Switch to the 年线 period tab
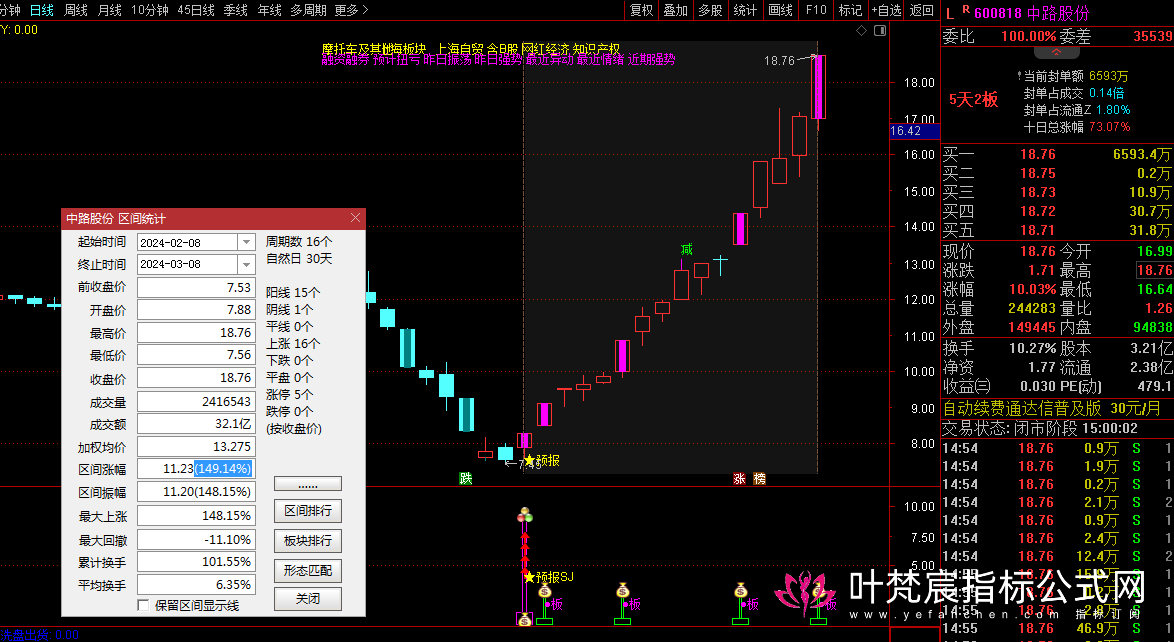This screenshot has width=1174, height=642. 269,10
